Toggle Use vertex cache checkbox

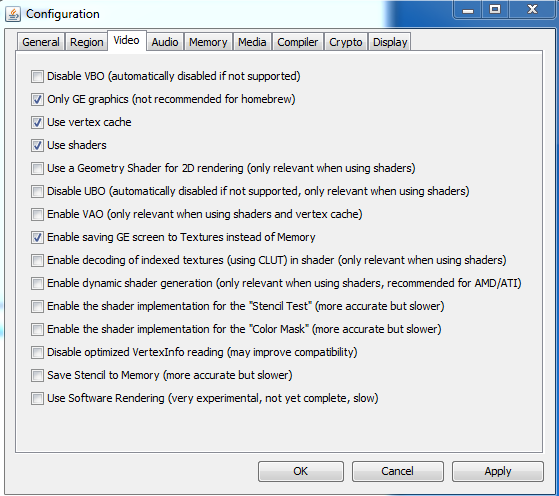(x=37, y=122)
